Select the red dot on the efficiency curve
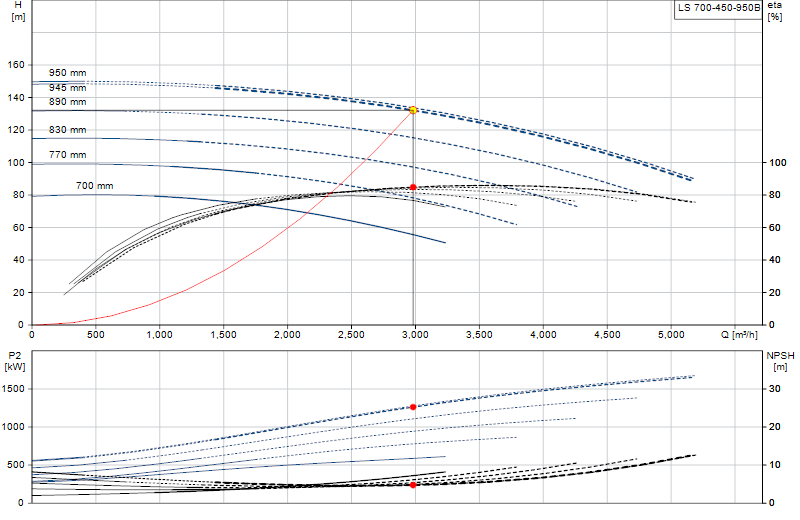The width and height of the screenshot is (800, 520). pyautogui.click(x=413, y=187)
